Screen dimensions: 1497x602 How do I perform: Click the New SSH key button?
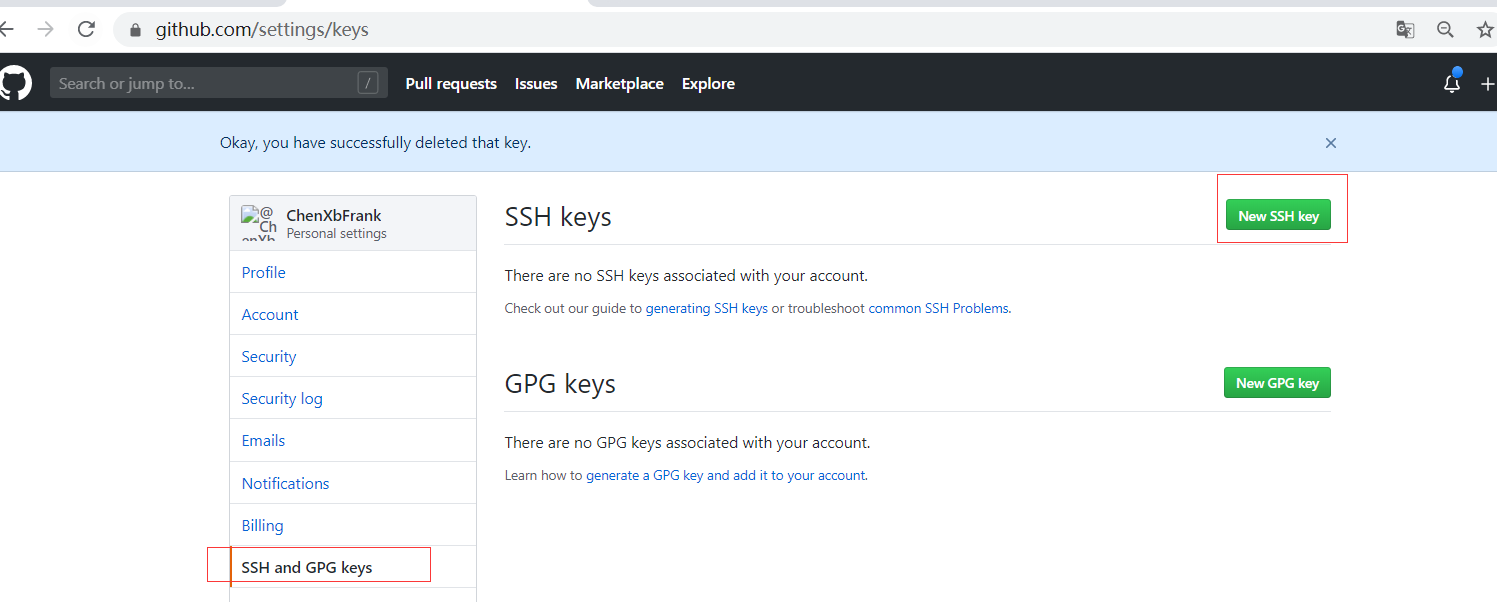pos(1278,215)
